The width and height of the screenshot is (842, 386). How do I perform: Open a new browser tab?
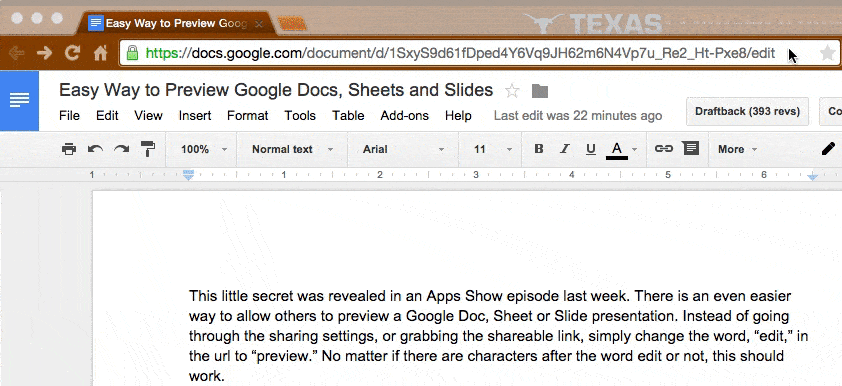(292, 24)
